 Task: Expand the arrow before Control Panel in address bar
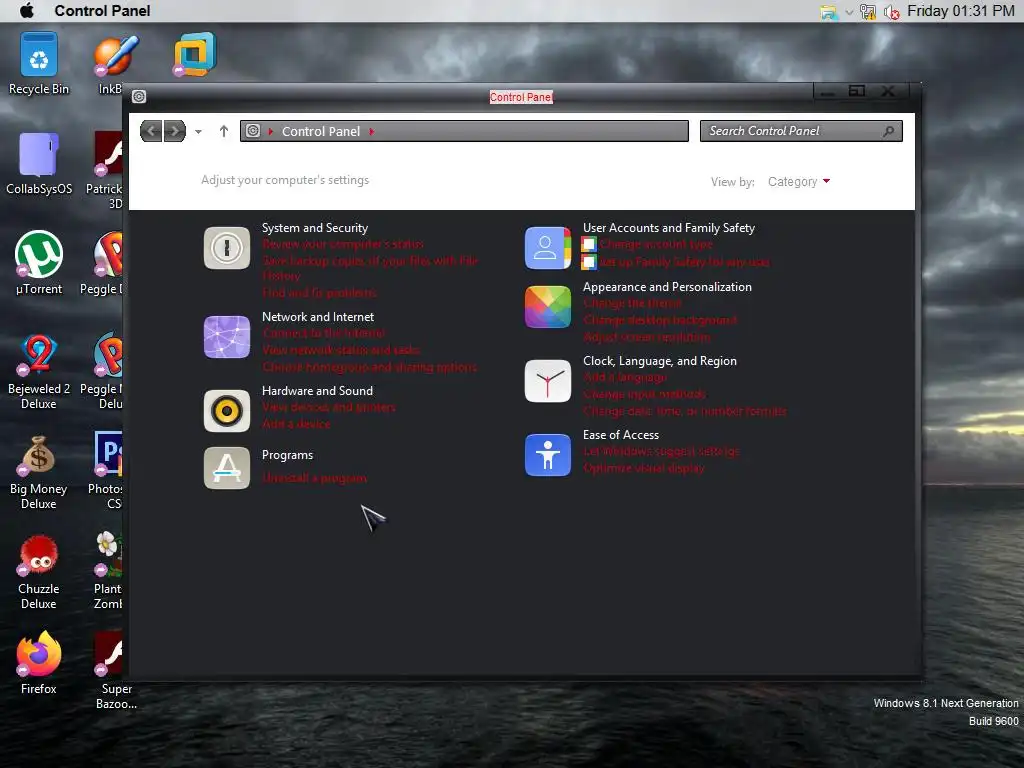click(x=270, y=131)
